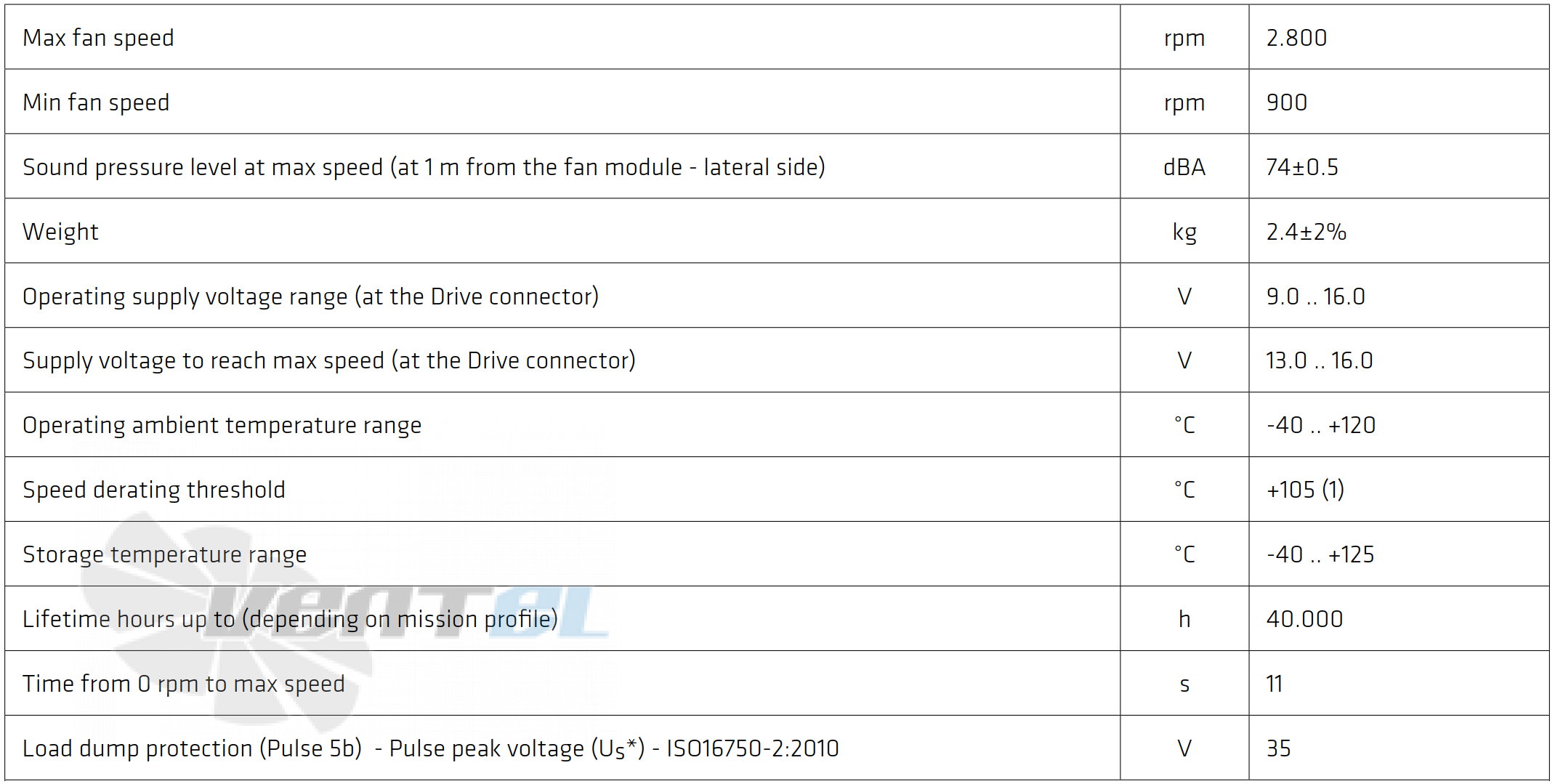
Task: Select the 13.0 .. 16.0 value
Action: (x=1319, y=360)
